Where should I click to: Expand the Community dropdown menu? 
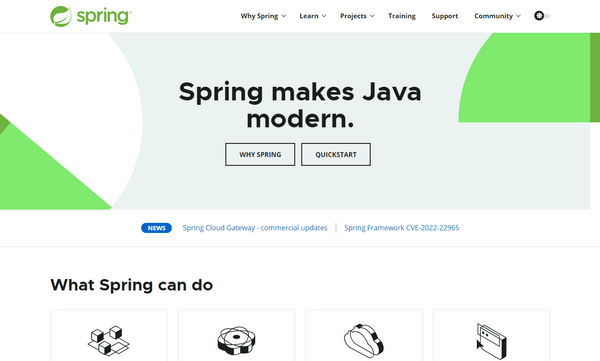(x=497, y=16)
